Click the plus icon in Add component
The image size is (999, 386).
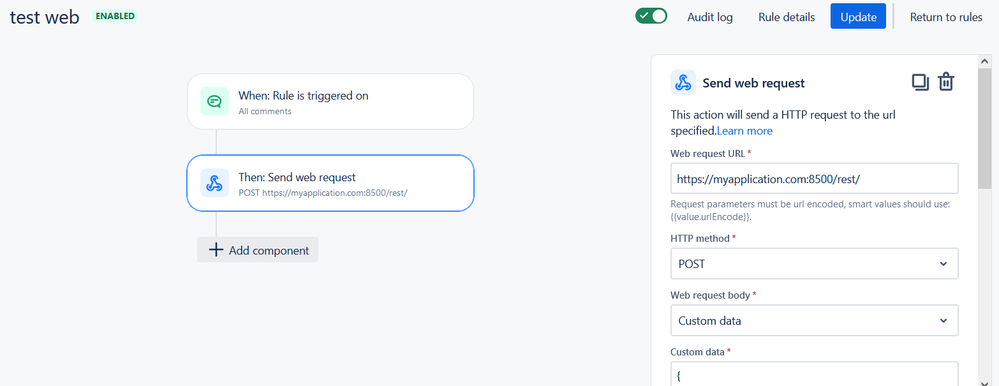click(x=217, y=250)
